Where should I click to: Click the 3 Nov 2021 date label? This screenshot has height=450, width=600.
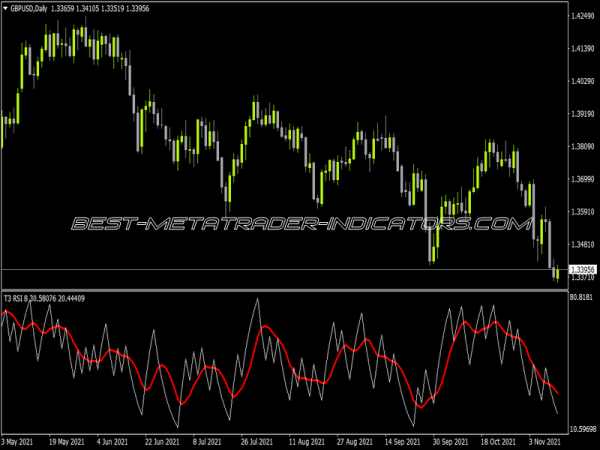[x=545, y=442]
